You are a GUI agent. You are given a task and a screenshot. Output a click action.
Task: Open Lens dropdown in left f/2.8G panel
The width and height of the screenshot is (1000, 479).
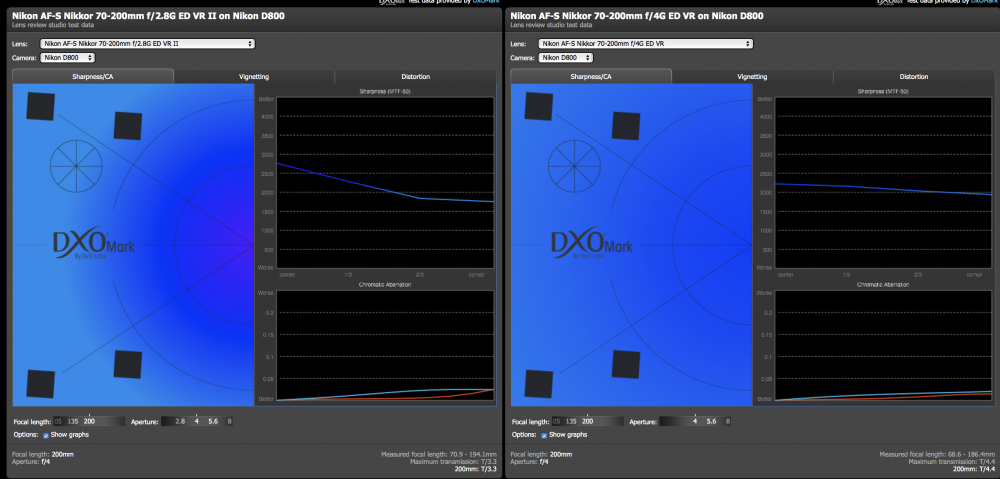[x=147, y=43]
